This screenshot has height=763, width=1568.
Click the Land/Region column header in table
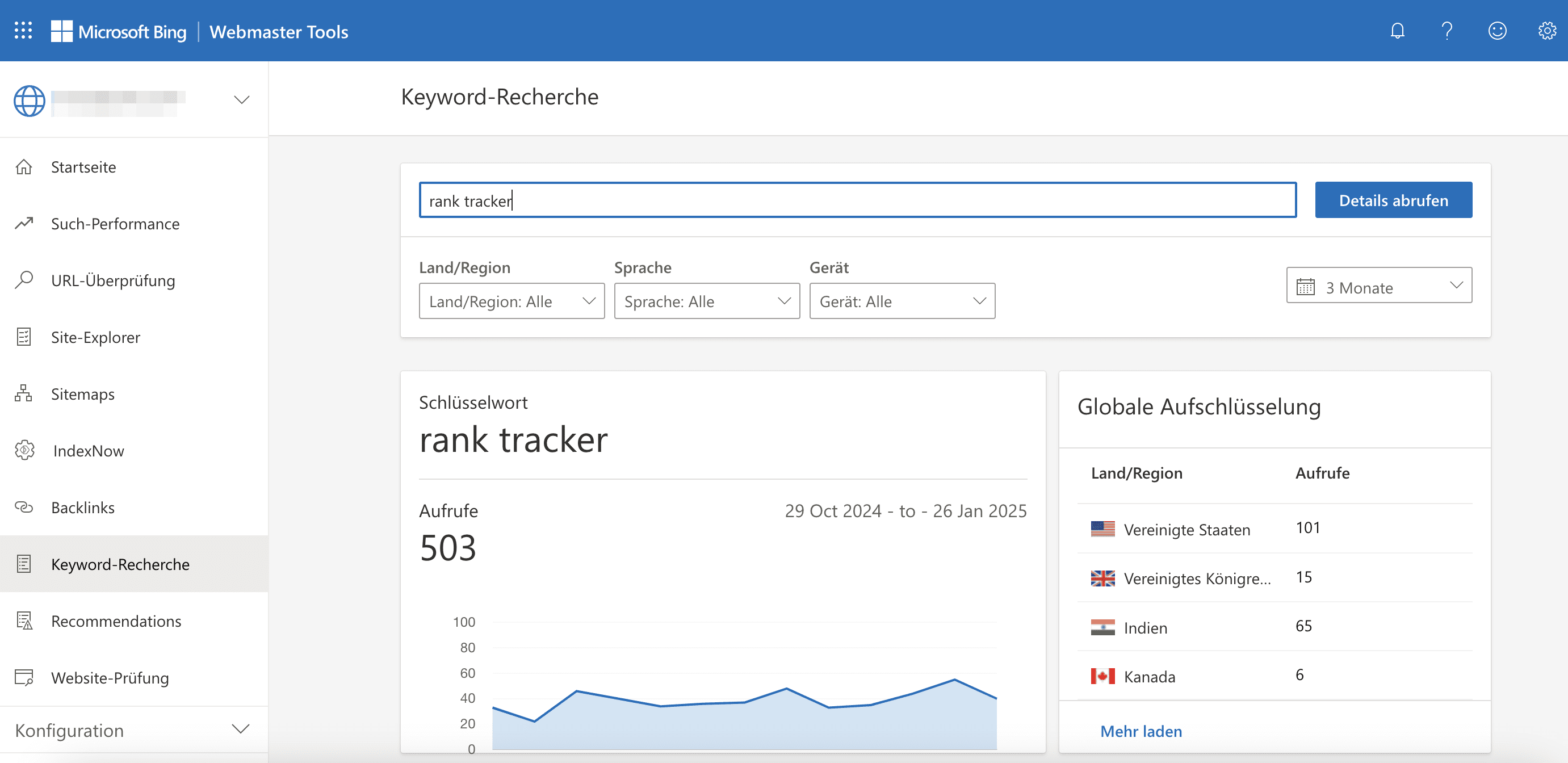1137,473
